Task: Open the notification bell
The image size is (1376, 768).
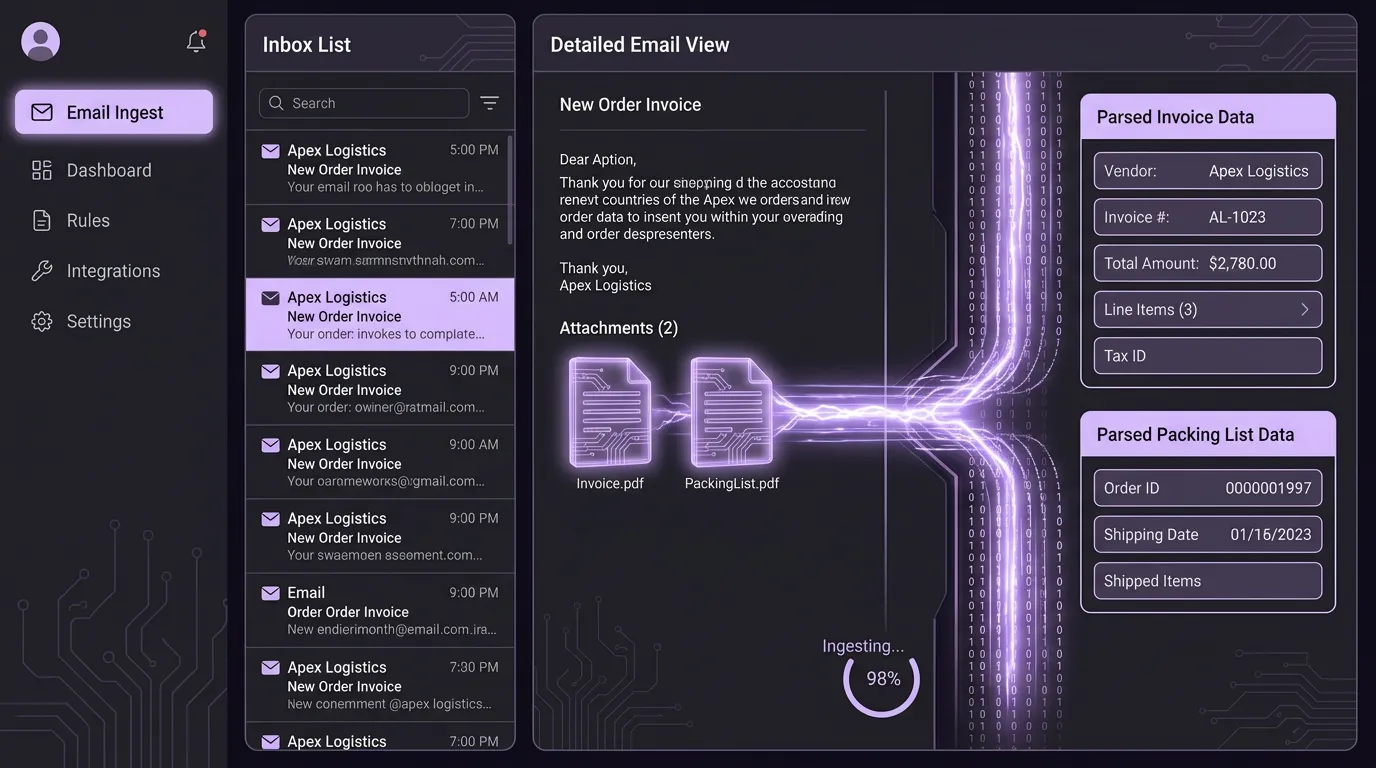Action: point(196,41)
